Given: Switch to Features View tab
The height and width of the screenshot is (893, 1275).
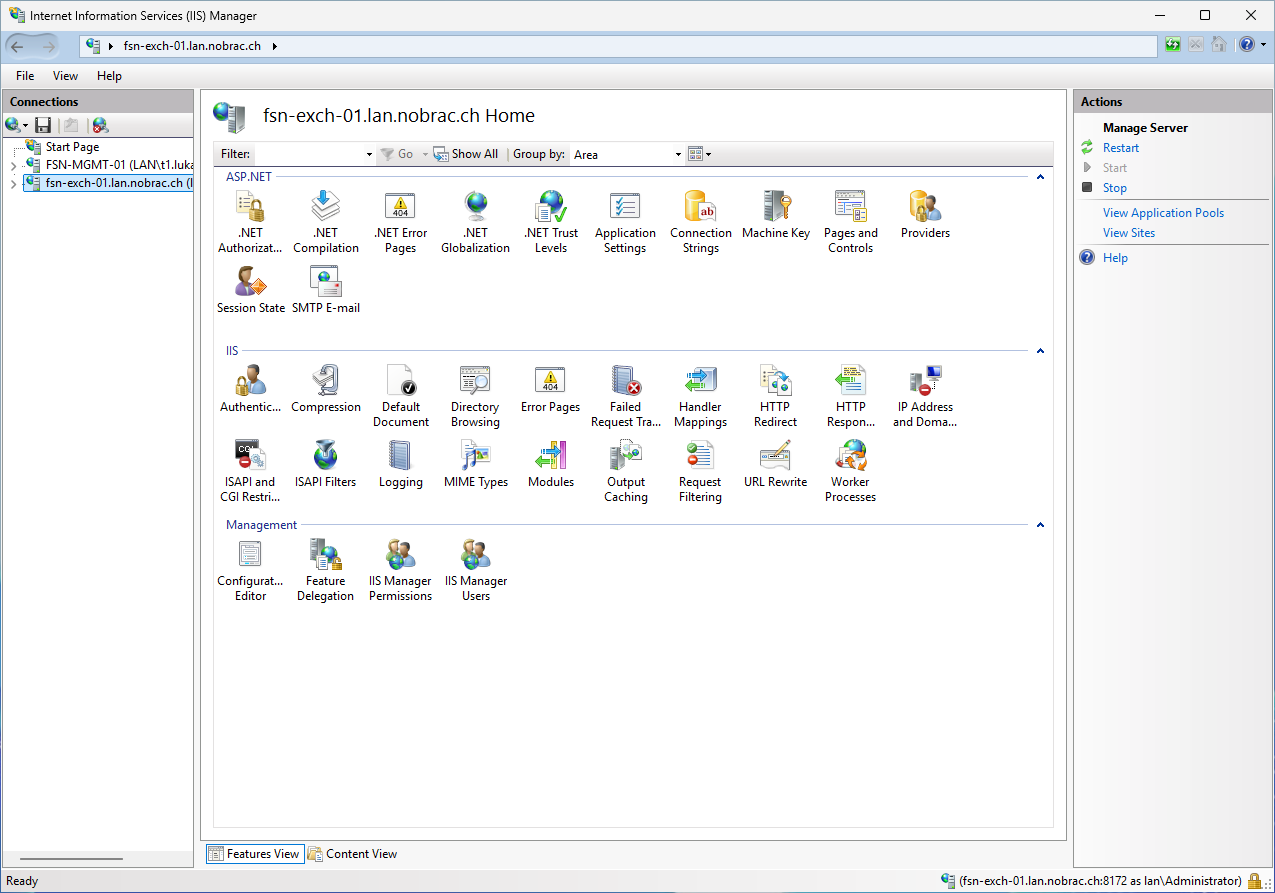Looking at the screenshot, I should (x=253, y=854).
